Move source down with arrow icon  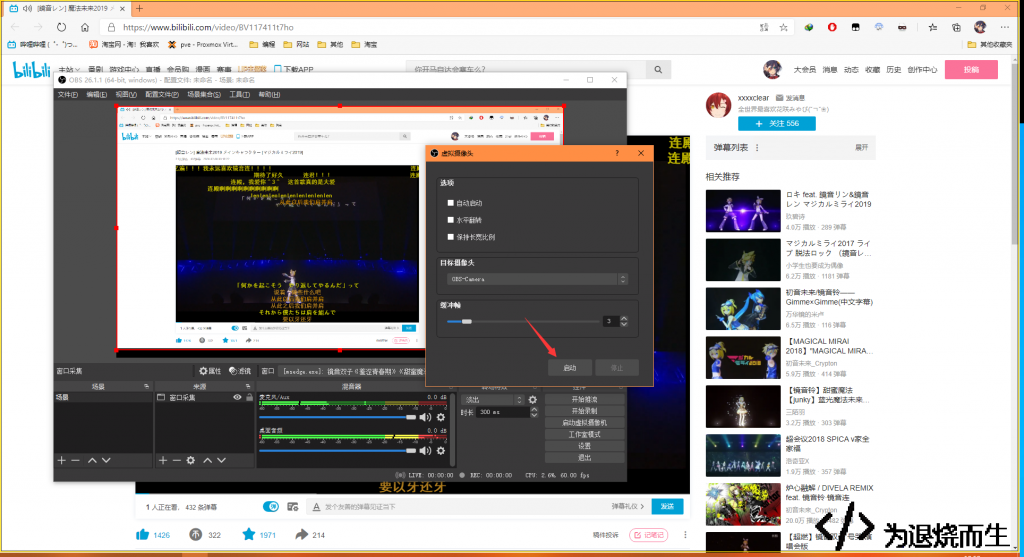click(222, 460)
